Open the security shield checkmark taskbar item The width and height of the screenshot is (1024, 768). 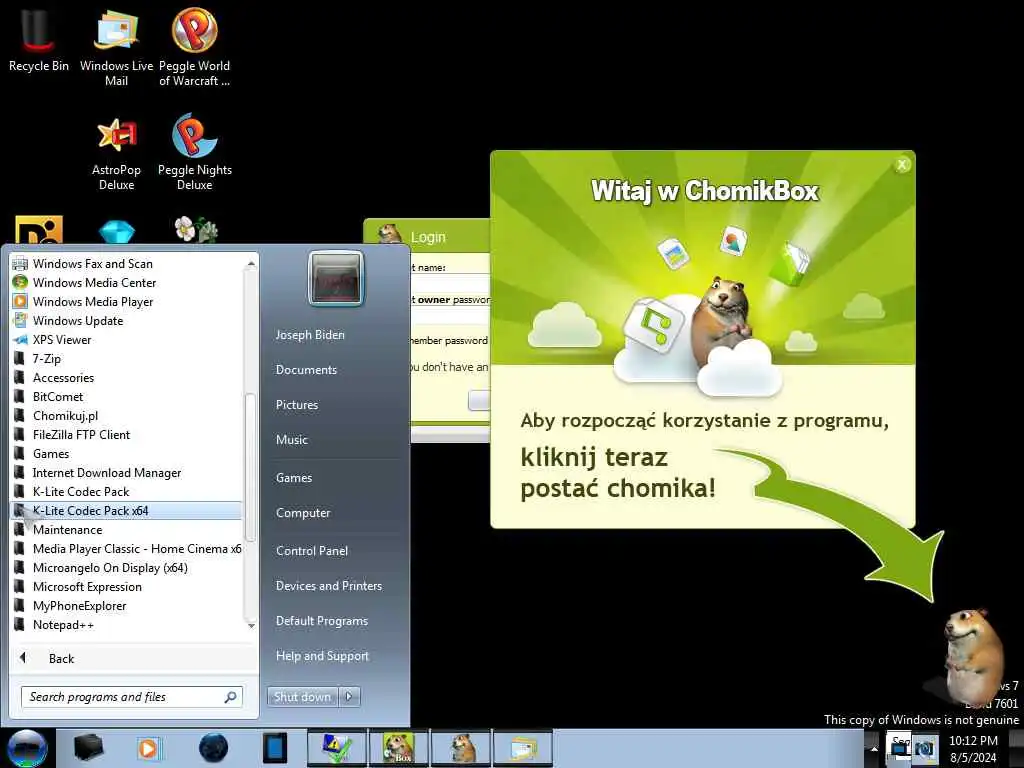337,748
